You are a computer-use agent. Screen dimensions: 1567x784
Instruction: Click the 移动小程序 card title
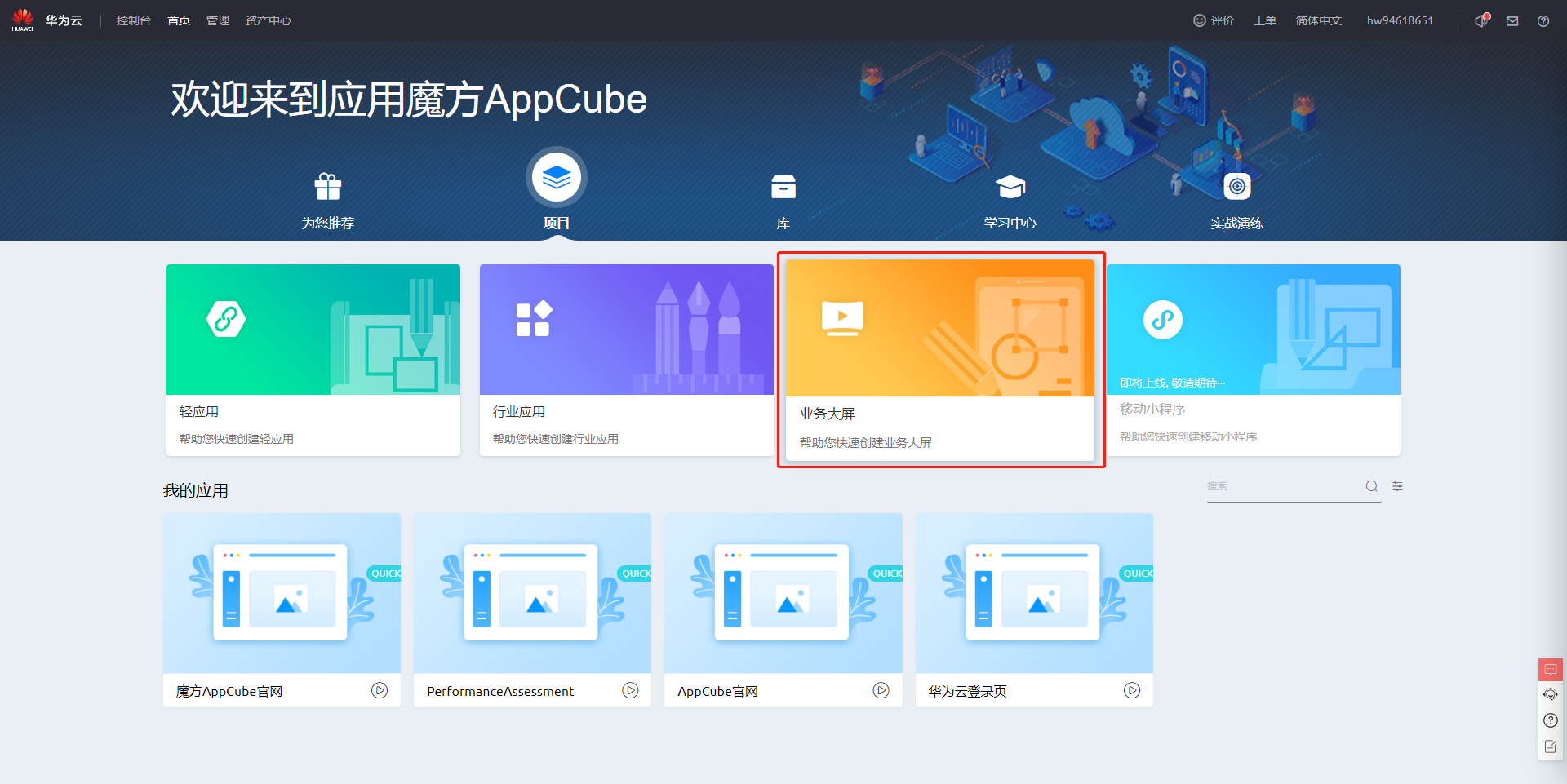point(1152,409)
